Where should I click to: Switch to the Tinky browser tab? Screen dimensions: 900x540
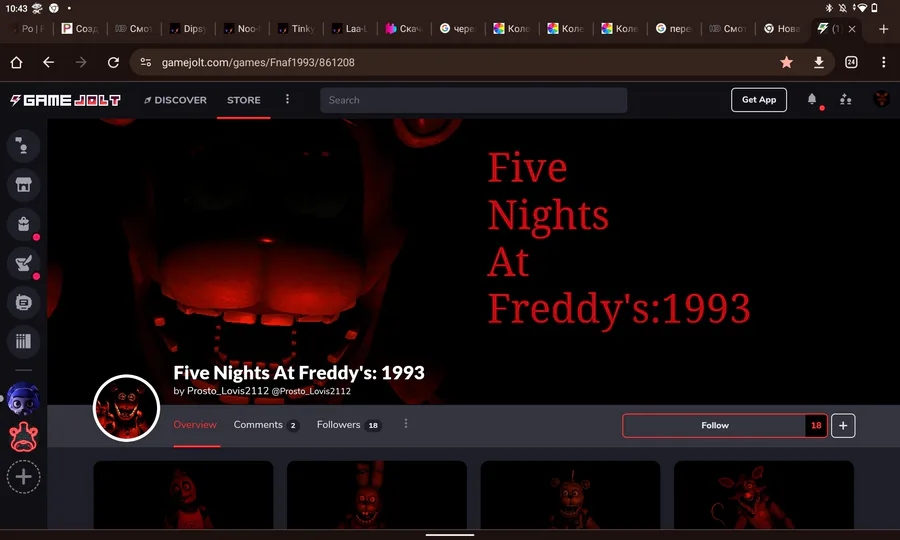click(296, 29)
